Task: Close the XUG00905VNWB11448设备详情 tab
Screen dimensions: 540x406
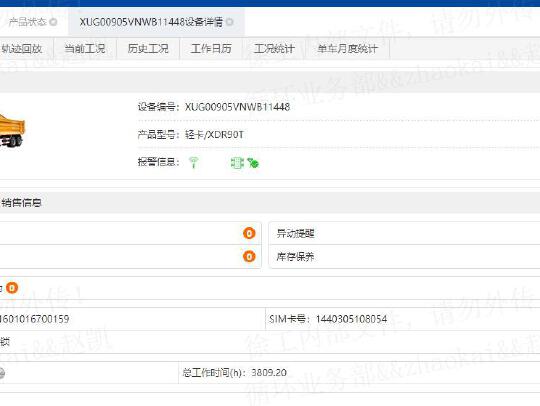Action: [x=230, y=22]
